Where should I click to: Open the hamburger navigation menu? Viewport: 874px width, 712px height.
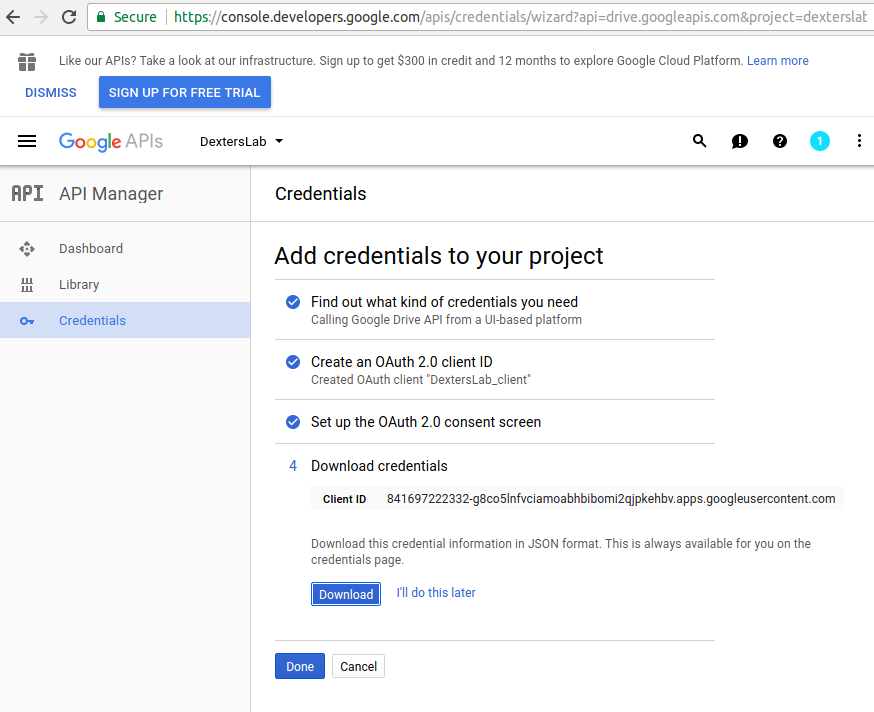pyautogui.click(x=27, y=141)
